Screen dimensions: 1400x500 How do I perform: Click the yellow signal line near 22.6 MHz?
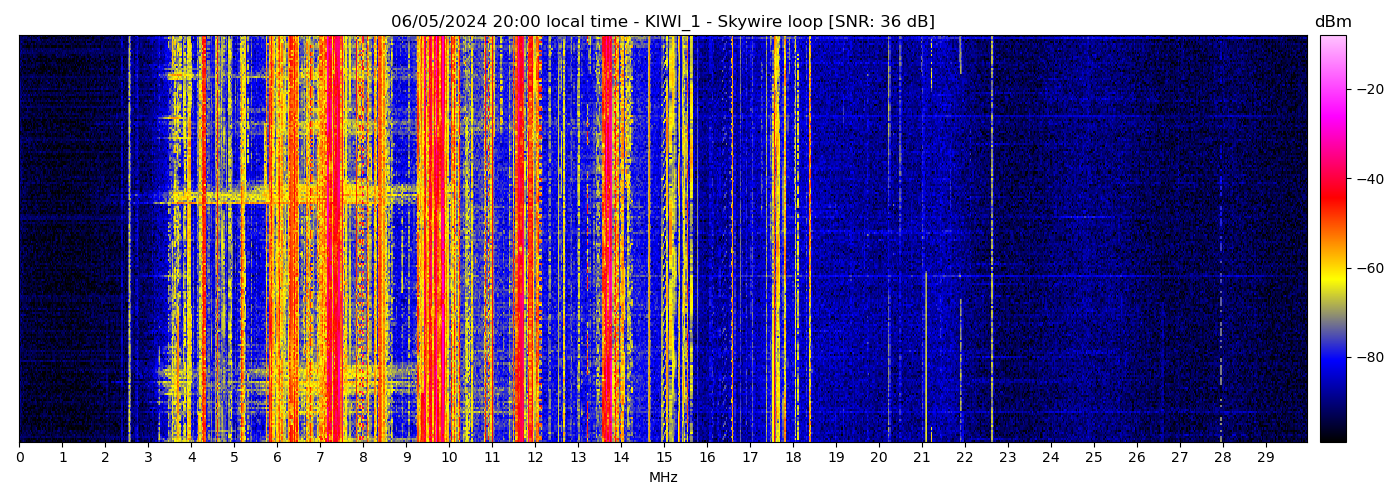(x=992, y=240)
